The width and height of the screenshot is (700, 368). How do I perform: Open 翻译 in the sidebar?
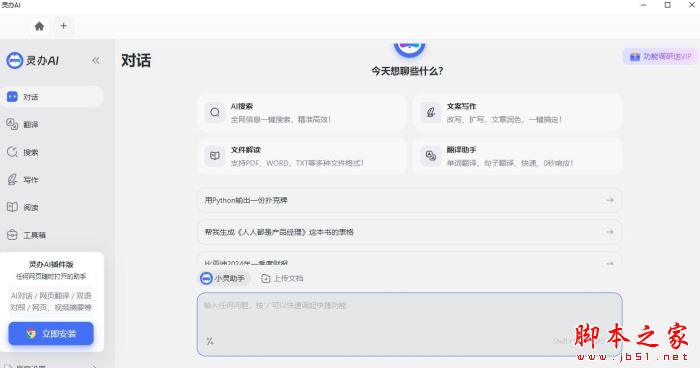click(52, 125)
